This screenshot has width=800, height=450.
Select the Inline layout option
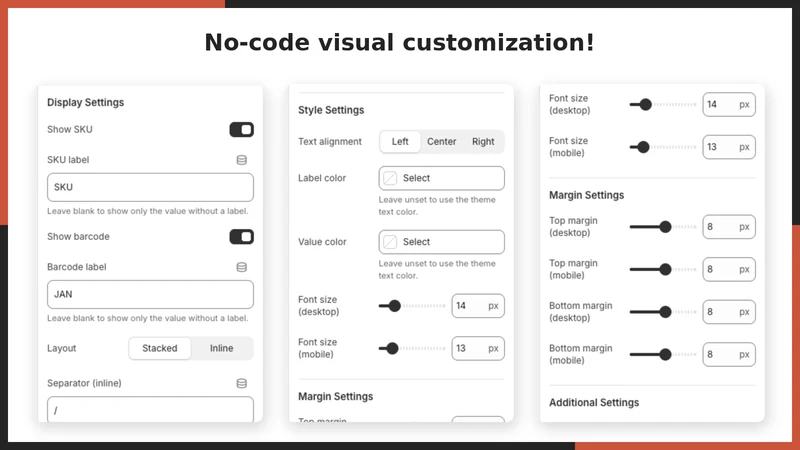221,348
